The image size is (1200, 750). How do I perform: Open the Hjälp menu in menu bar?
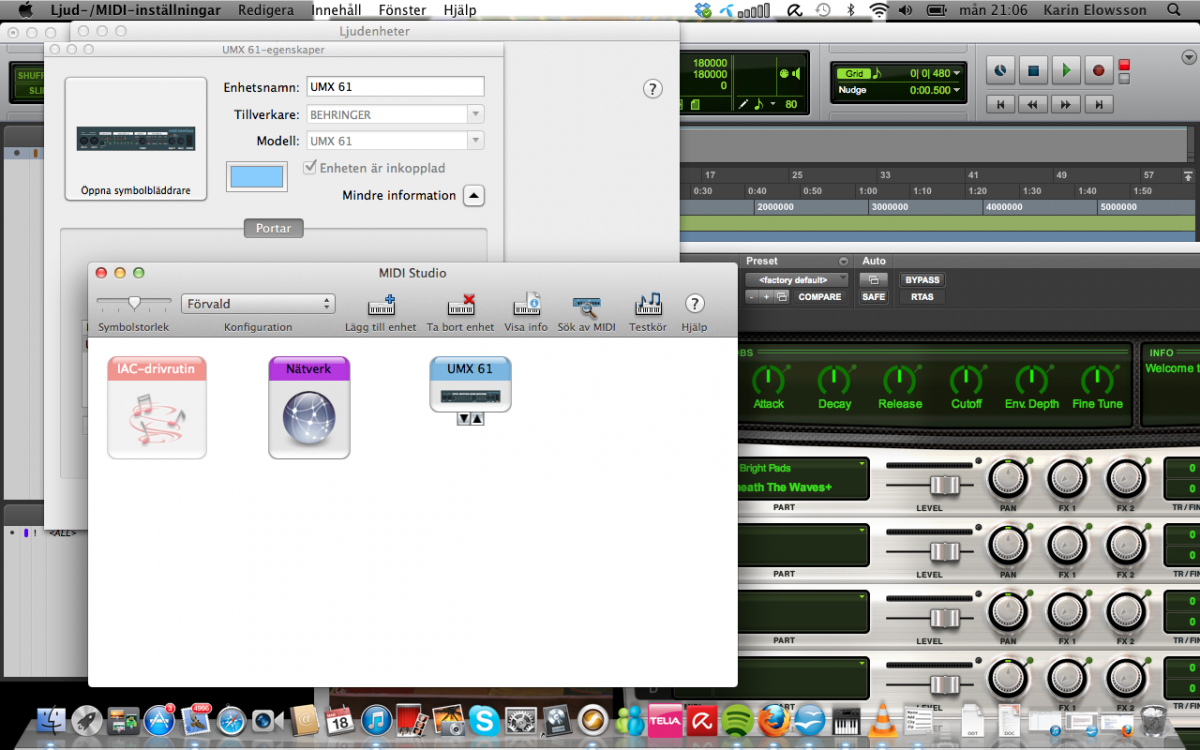point(460,10)
